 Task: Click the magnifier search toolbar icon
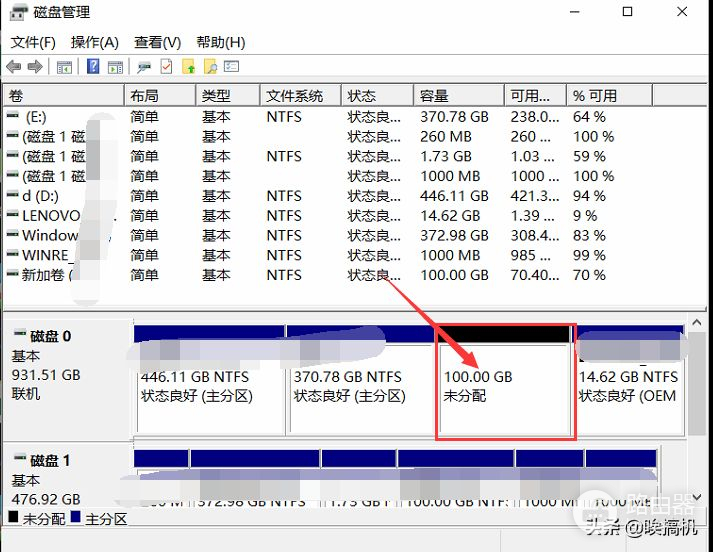210,67
